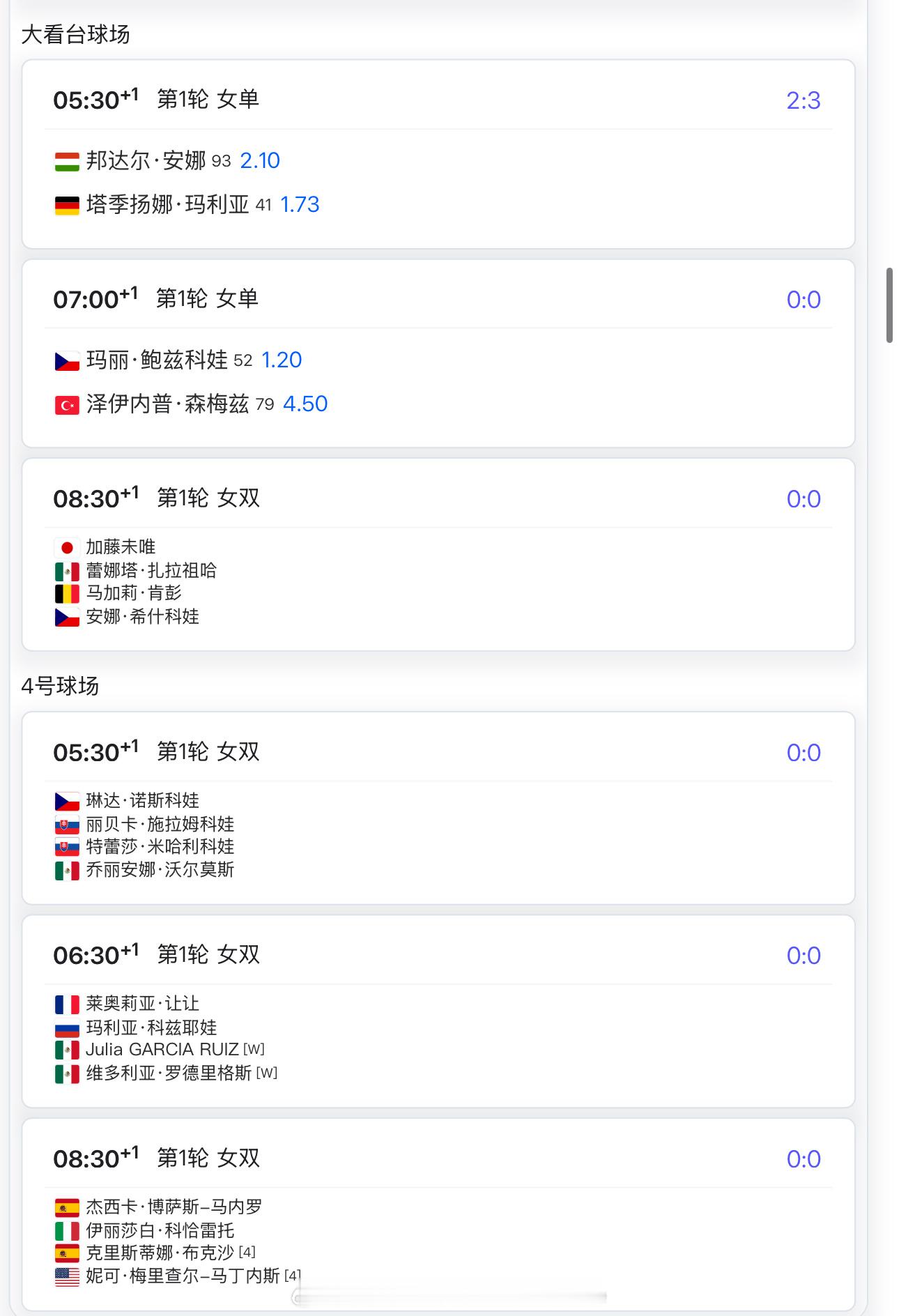Click the vertical page scrollbar thumb
The image size is (899, 1316).
pos(889,305)
